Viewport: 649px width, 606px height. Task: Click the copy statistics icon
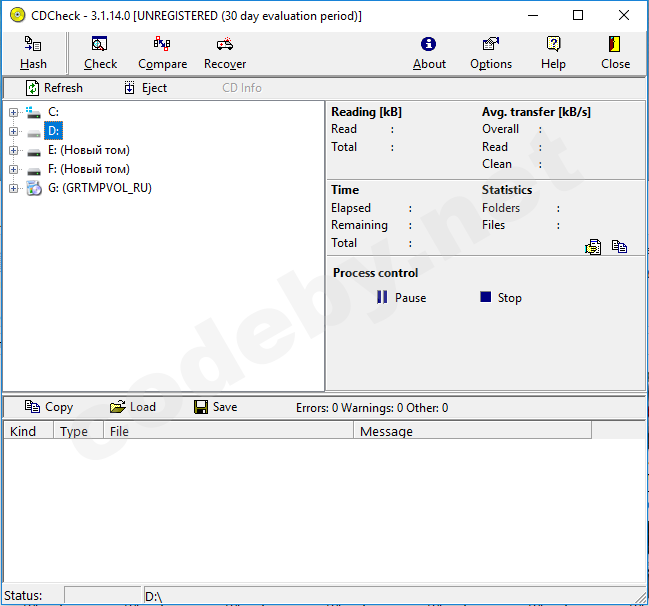pyautogui.click(x=619, y=246)
